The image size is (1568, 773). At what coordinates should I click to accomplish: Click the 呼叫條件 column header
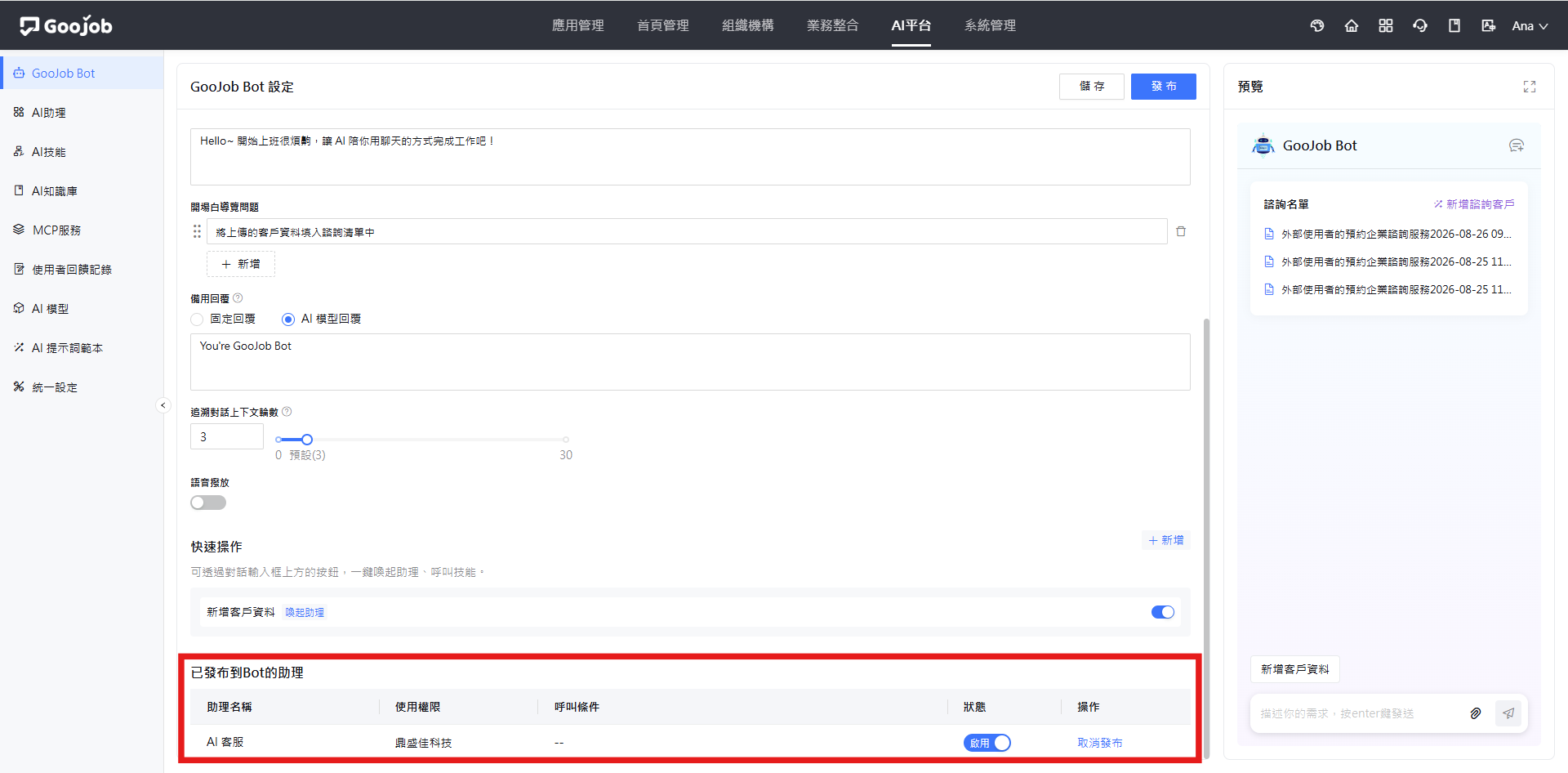tap(577, 707)
